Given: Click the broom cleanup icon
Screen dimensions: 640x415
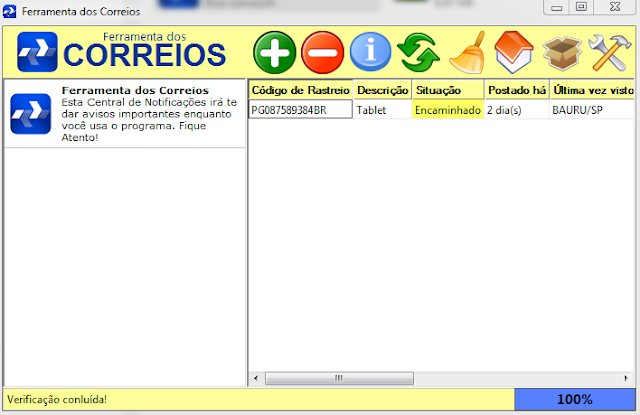Looking at the screenshot, I should [468, 53].
